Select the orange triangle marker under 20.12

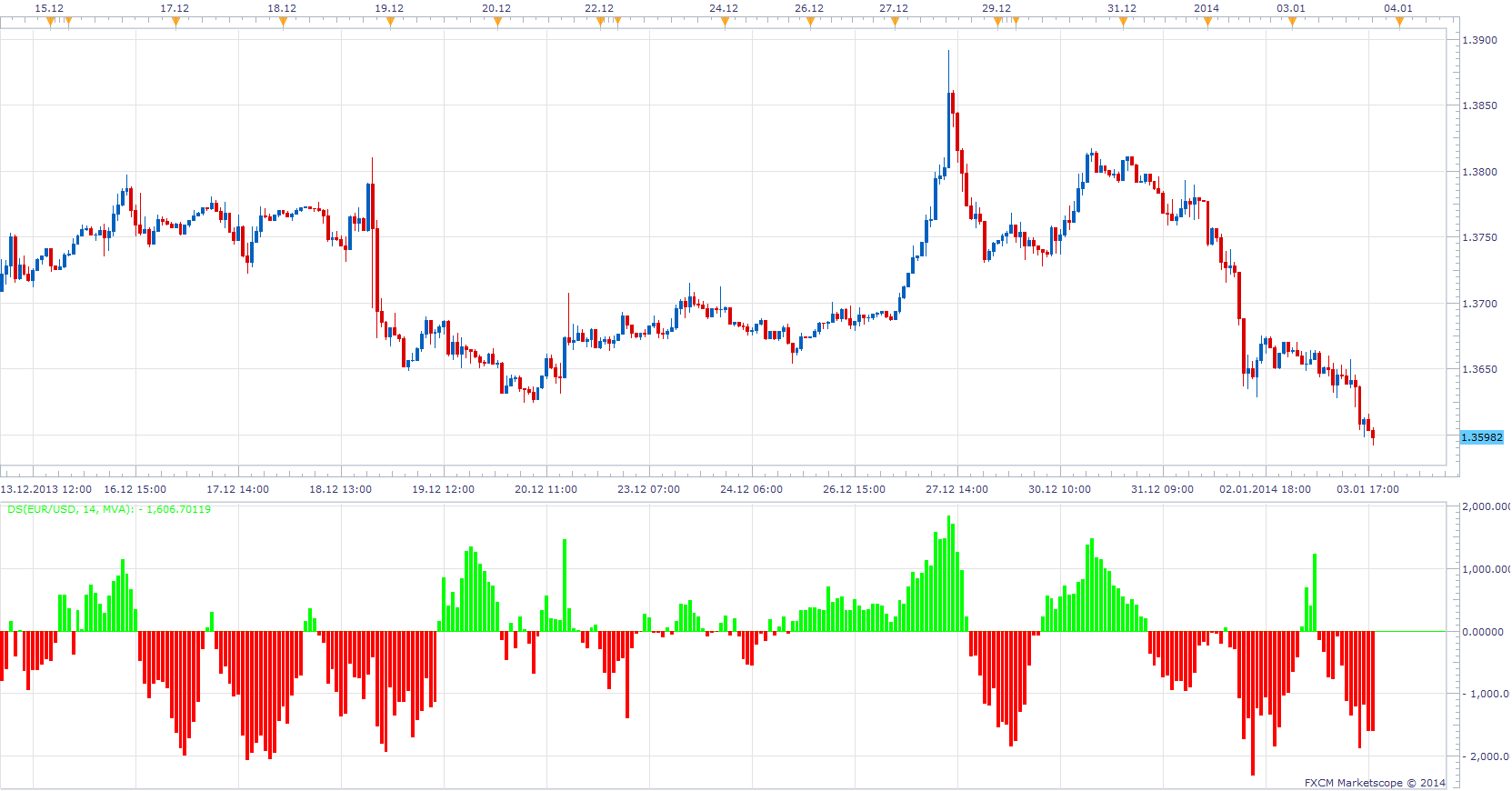click(x=497, y=22)
